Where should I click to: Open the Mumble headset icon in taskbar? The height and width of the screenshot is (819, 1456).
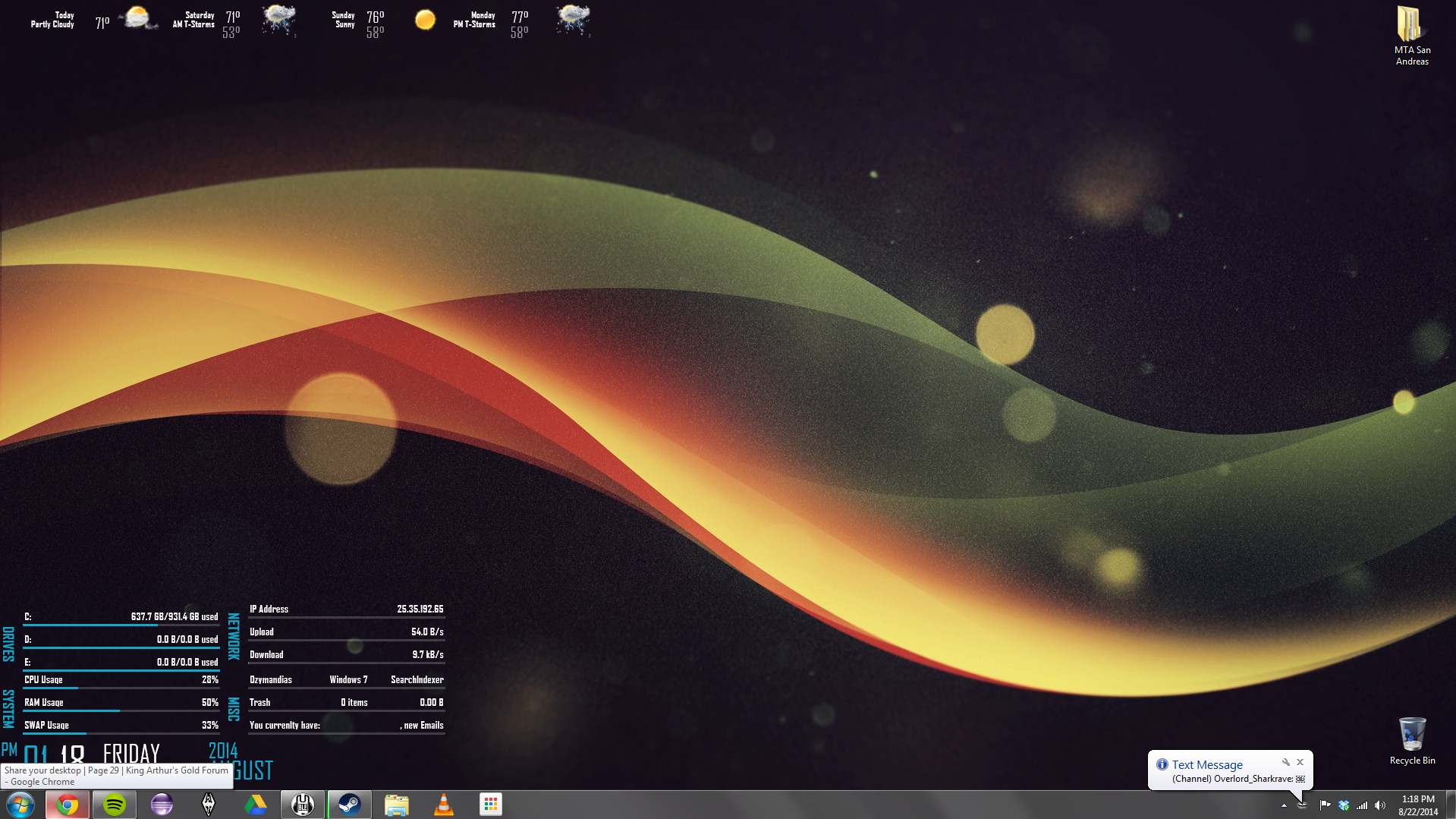(303, 805)
